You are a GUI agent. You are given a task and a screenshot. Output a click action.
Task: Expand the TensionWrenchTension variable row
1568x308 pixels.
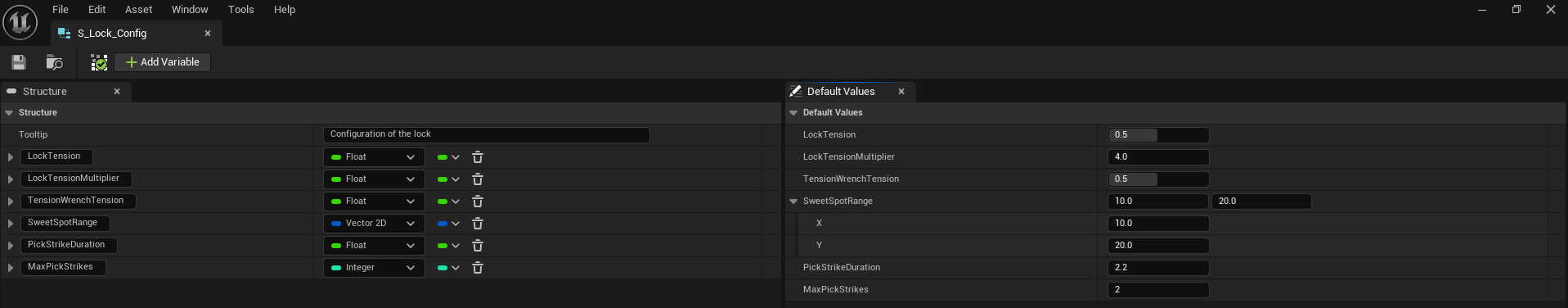tap(11, 202)
